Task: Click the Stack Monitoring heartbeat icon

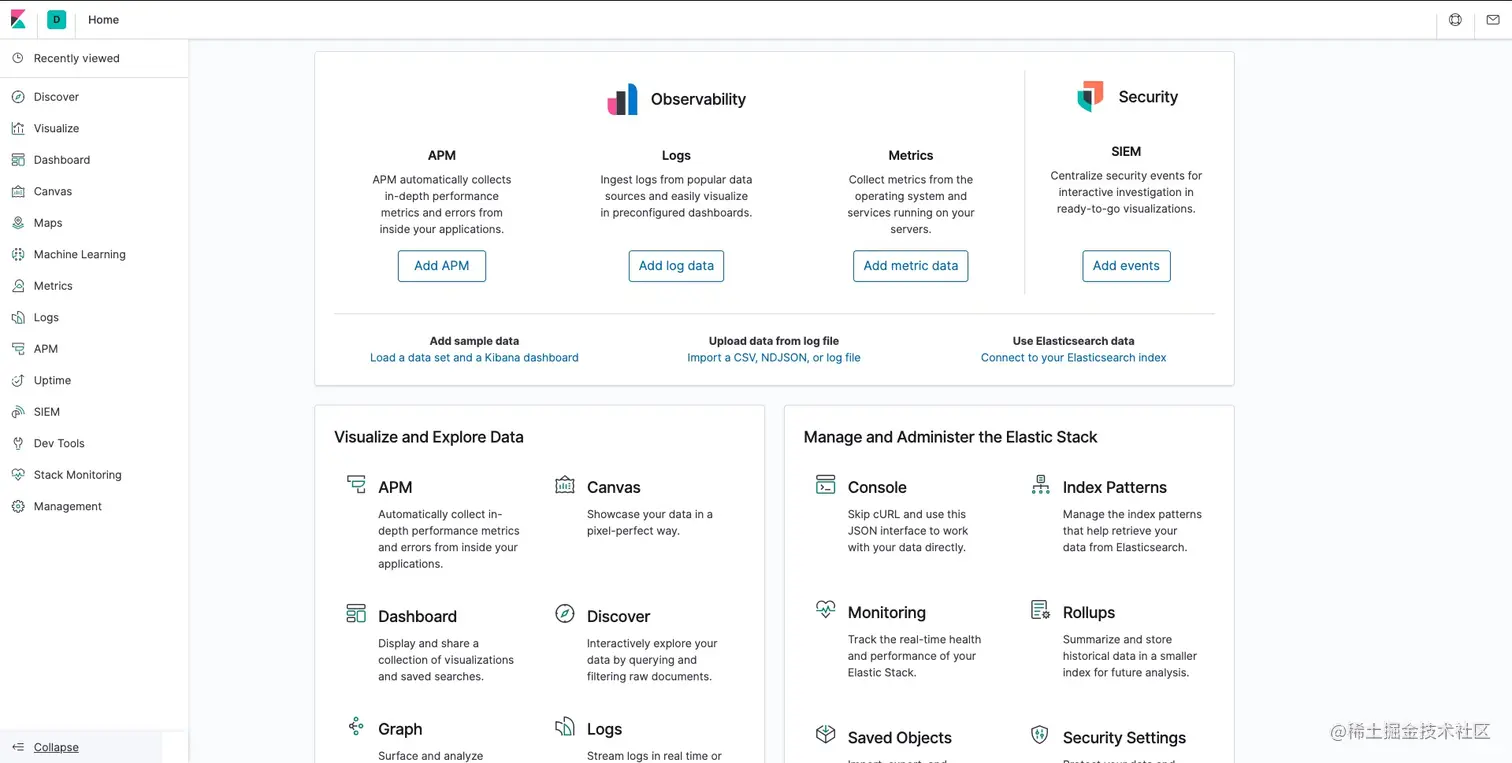Action: click(x=18, y=475)
